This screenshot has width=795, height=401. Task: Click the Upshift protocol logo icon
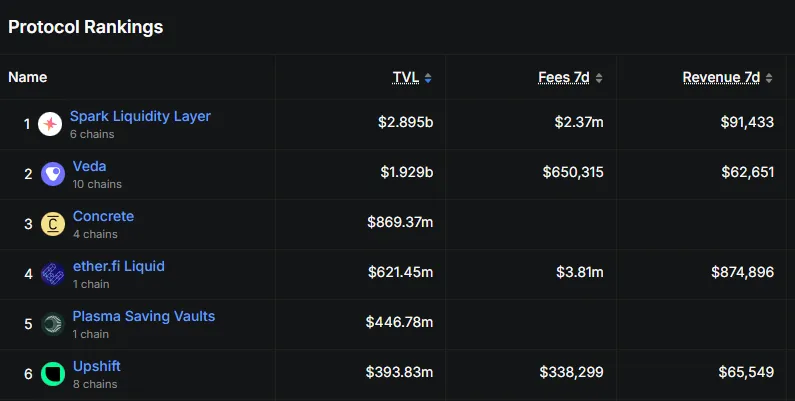53,374
